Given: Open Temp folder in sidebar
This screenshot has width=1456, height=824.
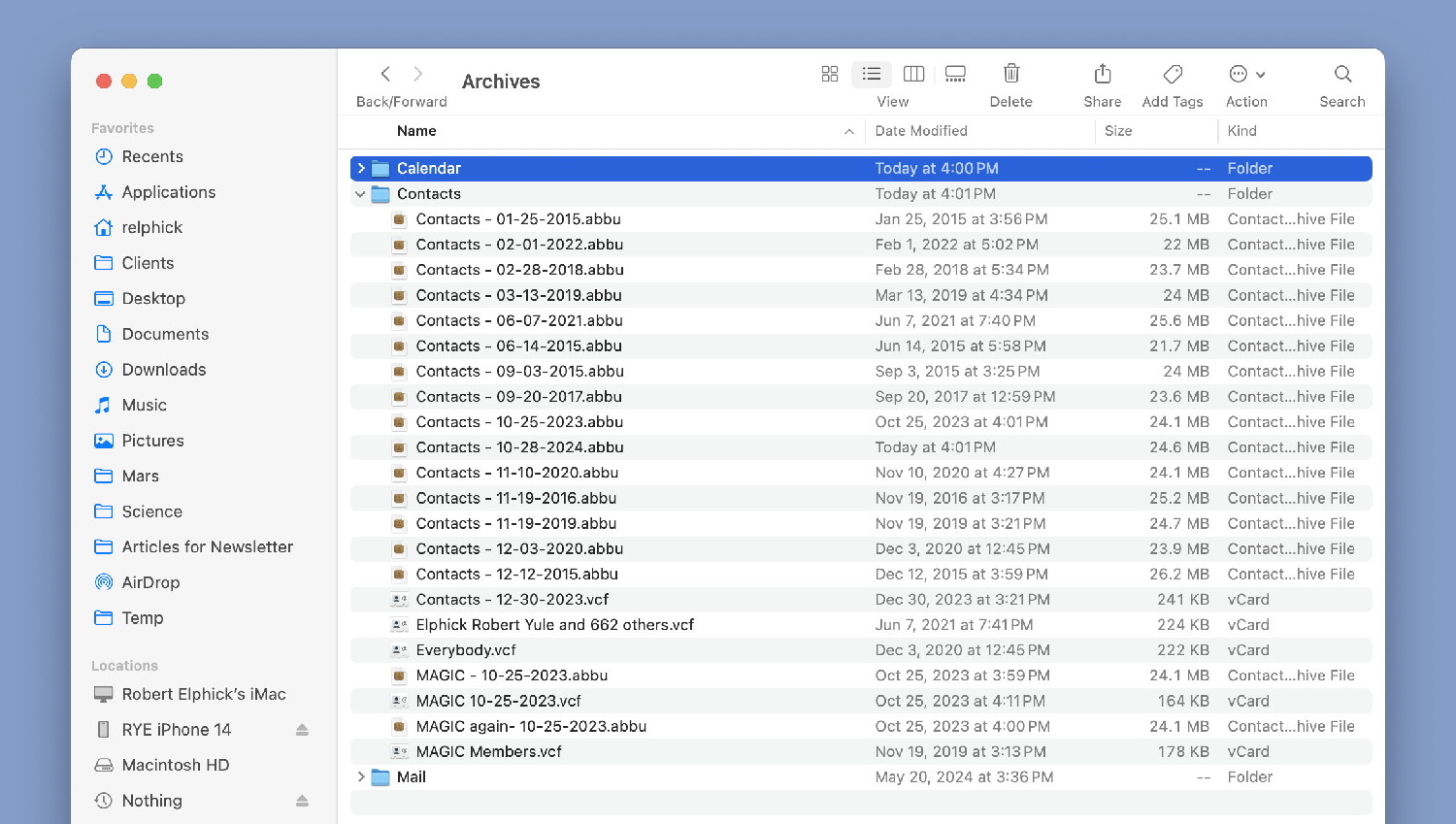Looking at the screenshot, I should click(x=142, y=618).
